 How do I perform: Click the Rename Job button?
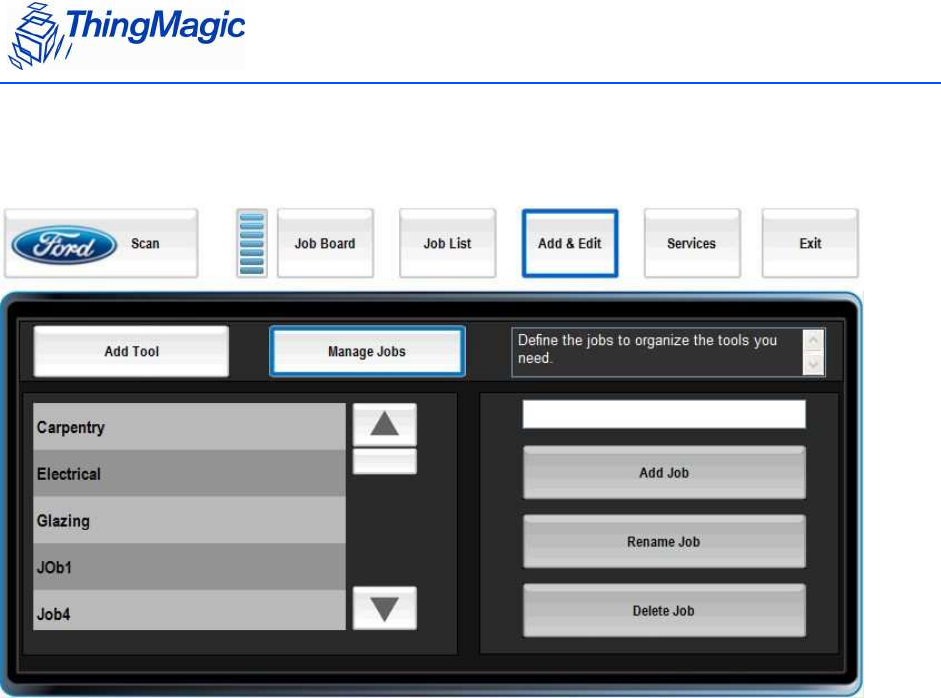[x=664, y=541]
